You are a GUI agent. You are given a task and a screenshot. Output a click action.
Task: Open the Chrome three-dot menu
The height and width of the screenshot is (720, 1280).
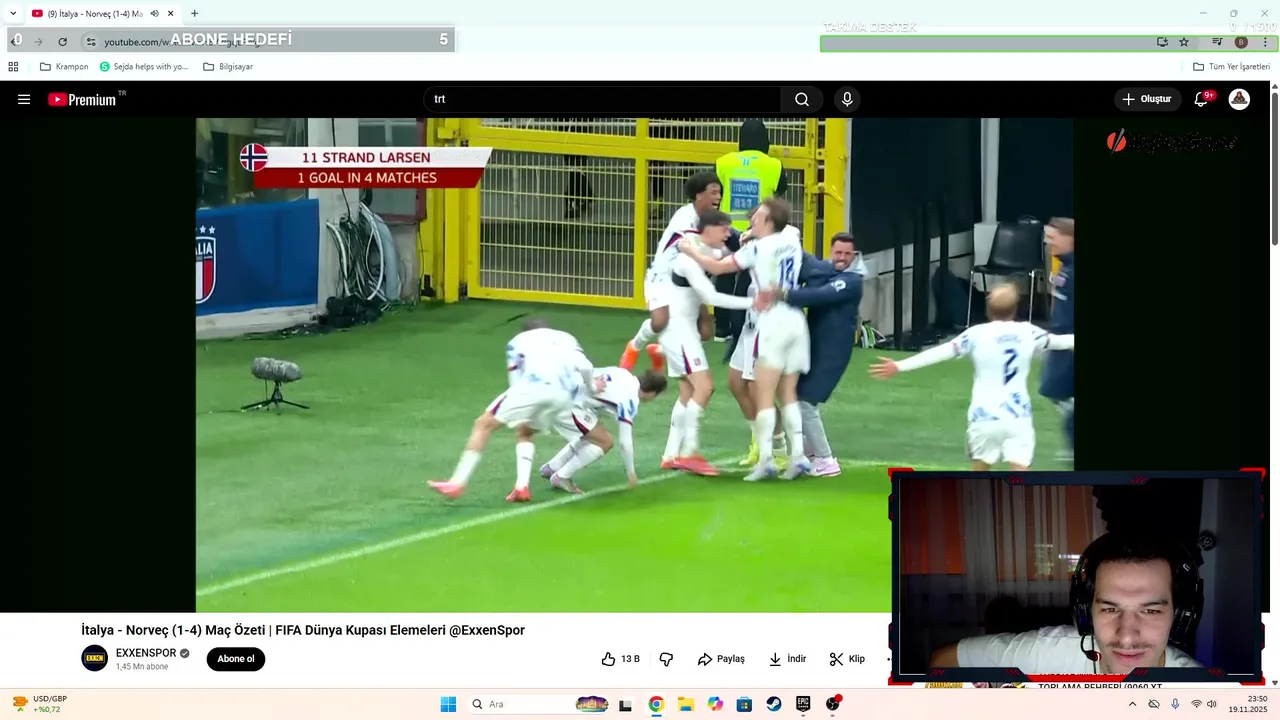[x=1265, y=42]
